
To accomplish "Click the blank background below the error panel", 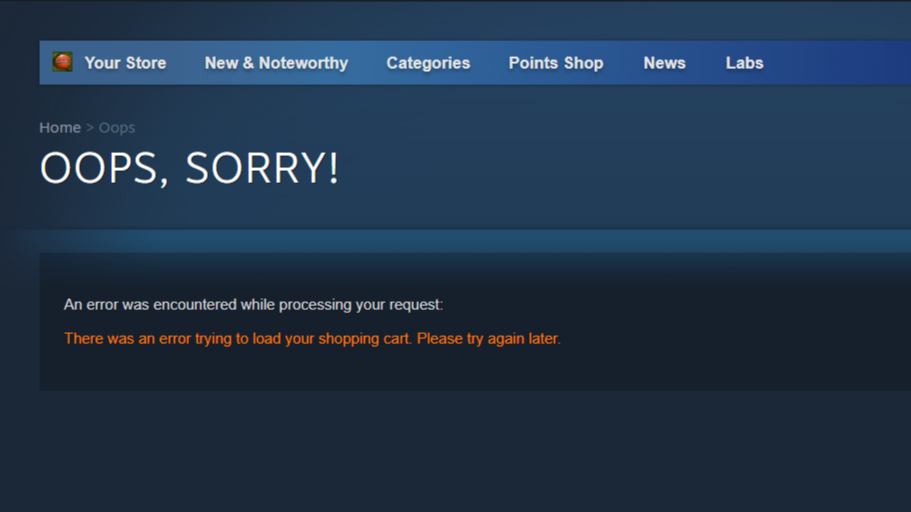I will click(x=465, y=453).
